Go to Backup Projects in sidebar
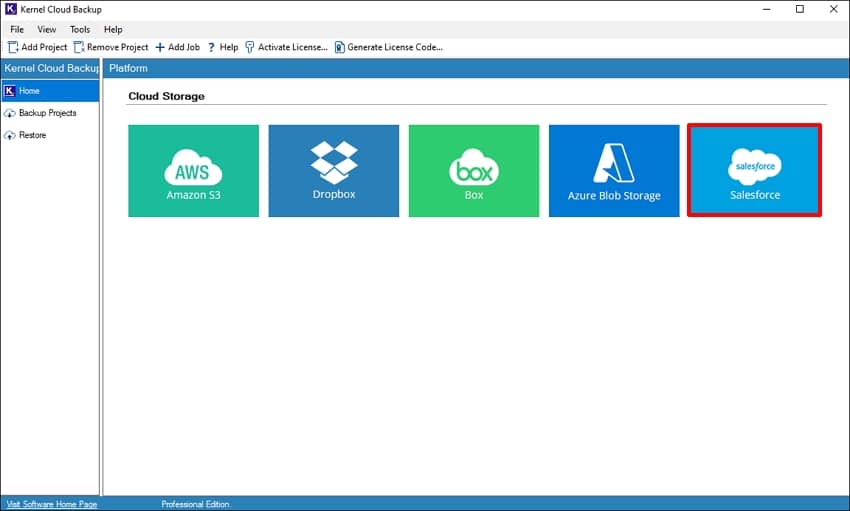Image resolution: width=850 pixels, height=511 pixels. [50, 113]
